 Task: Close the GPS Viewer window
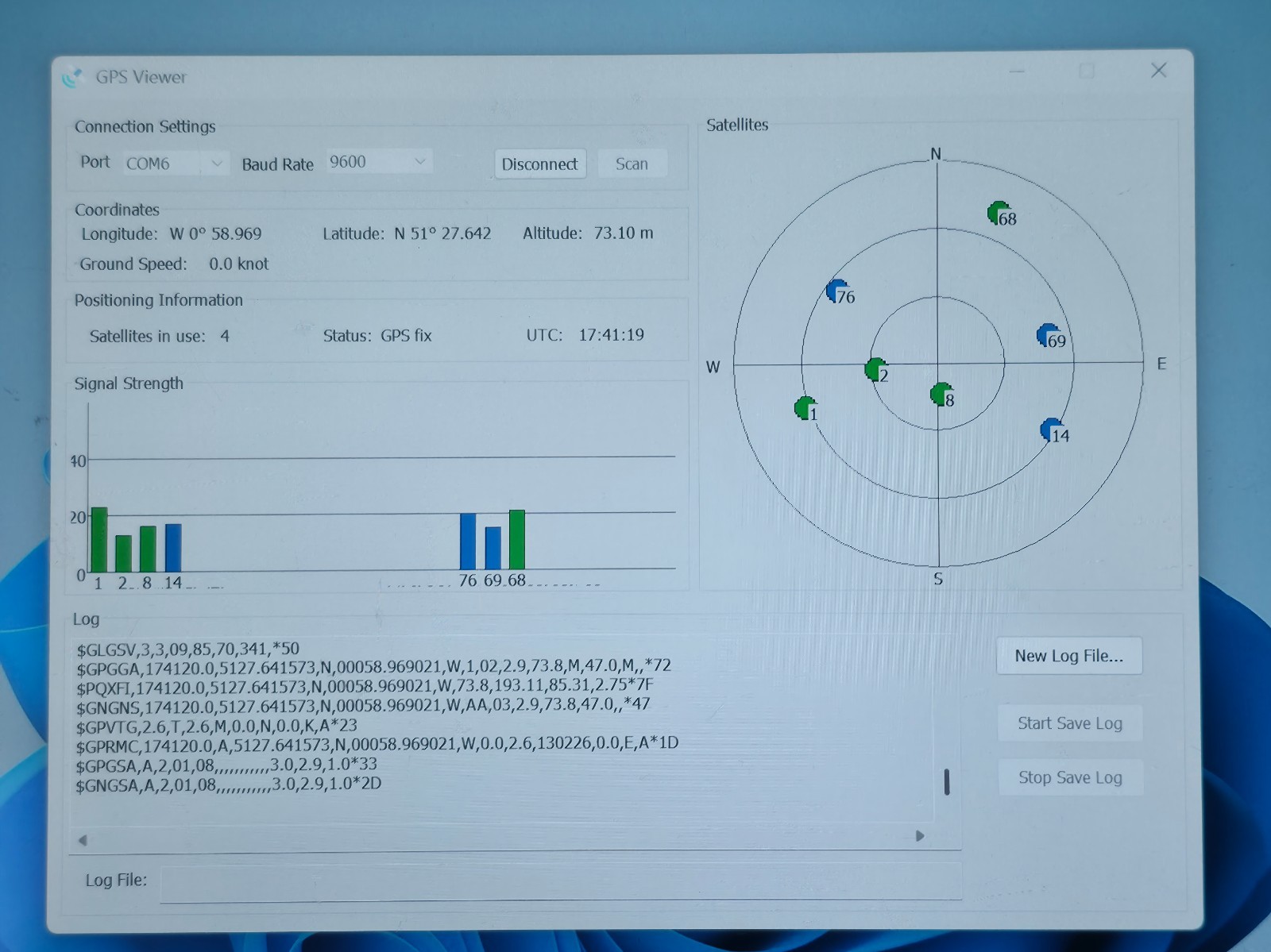coord(1159,71)
